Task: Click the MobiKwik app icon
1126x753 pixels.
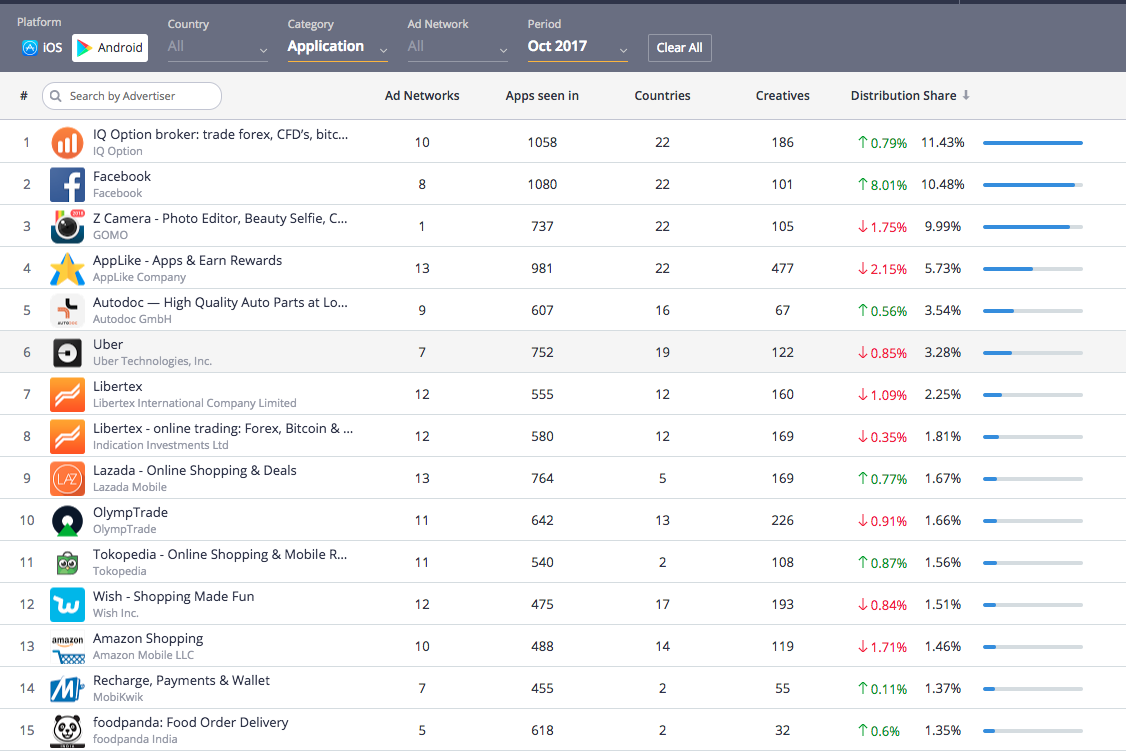Action: tap(67, 688)
